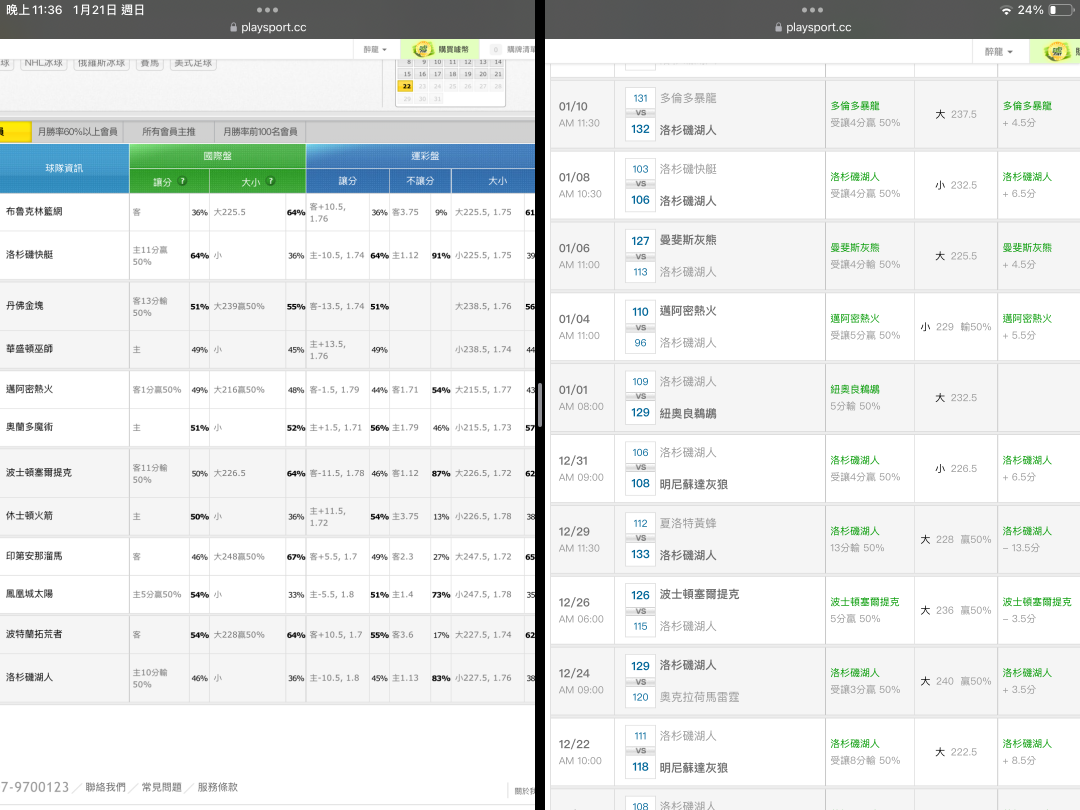Tap the playsport.cc address in right window
Screen dimensions: 1080x810
point(818,28)
